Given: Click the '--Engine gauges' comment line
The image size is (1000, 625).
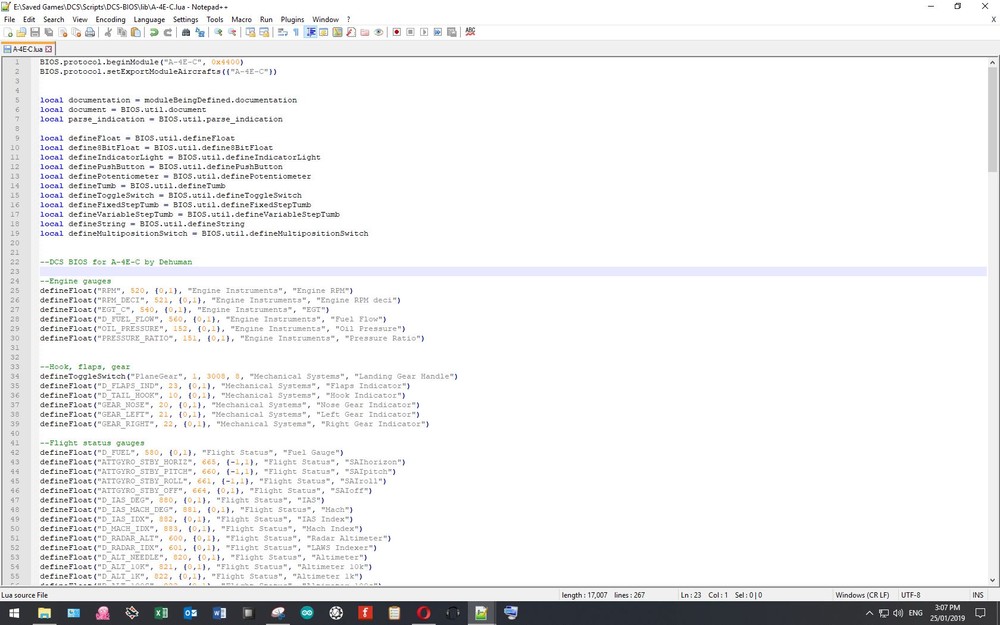Looking at the screenshot, I should coord(75,281).
